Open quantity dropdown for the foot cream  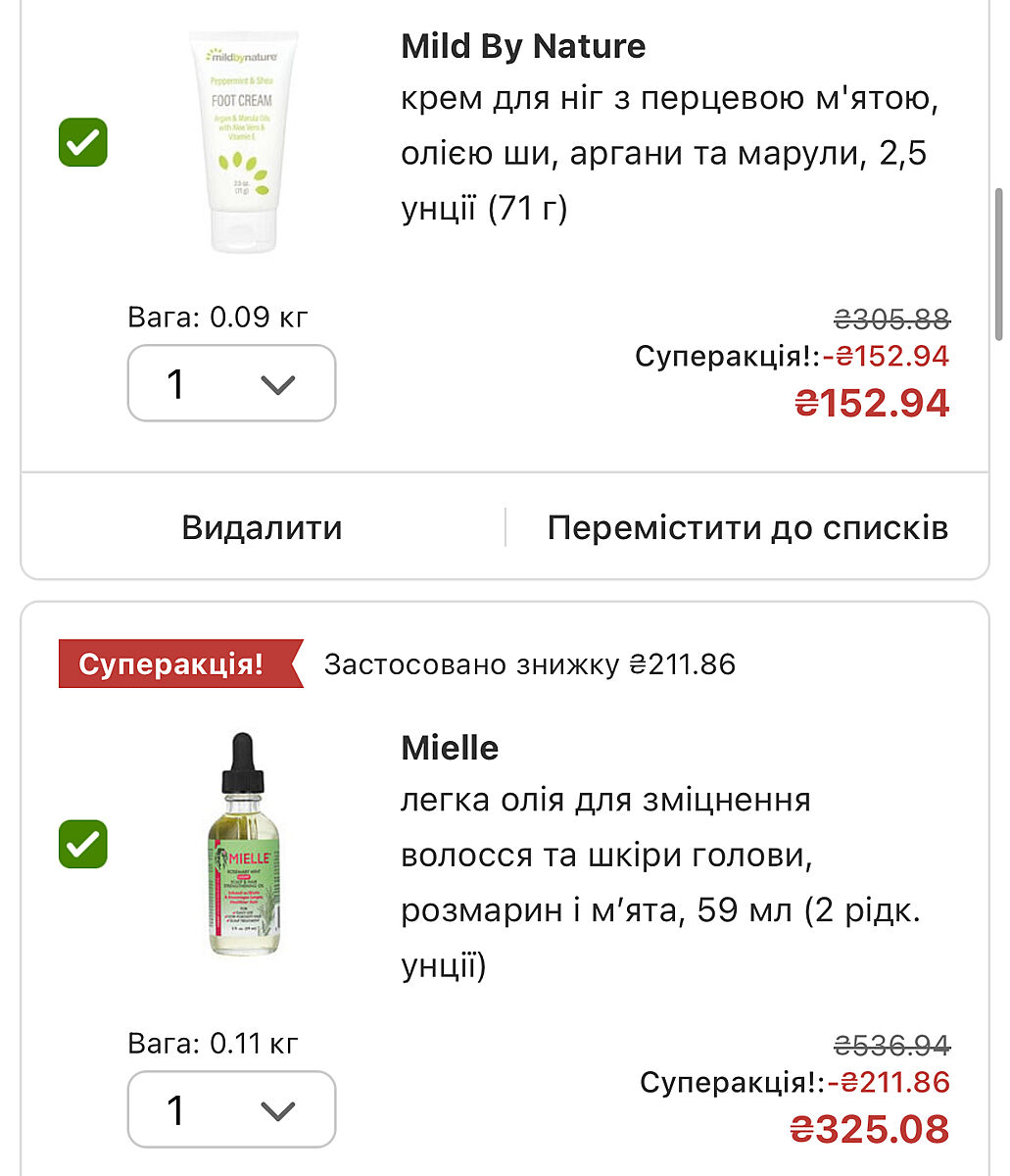(231, 383)
